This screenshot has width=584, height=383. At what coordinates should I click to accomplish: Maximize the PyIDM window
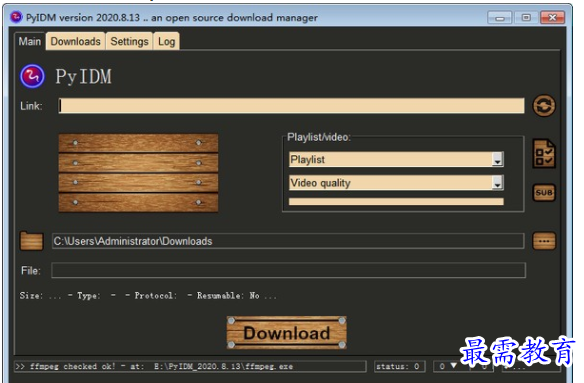tap(526, 18)
